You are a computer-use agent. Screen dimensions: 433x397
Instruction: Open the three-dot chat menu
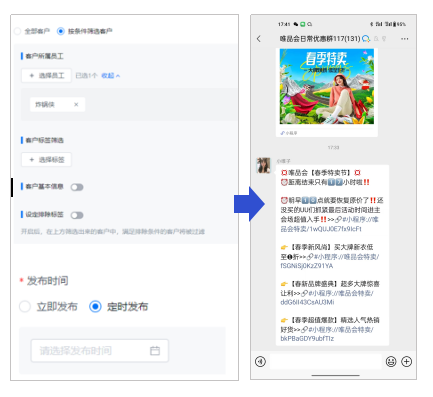pyautogui.click(x=405, y=39)
